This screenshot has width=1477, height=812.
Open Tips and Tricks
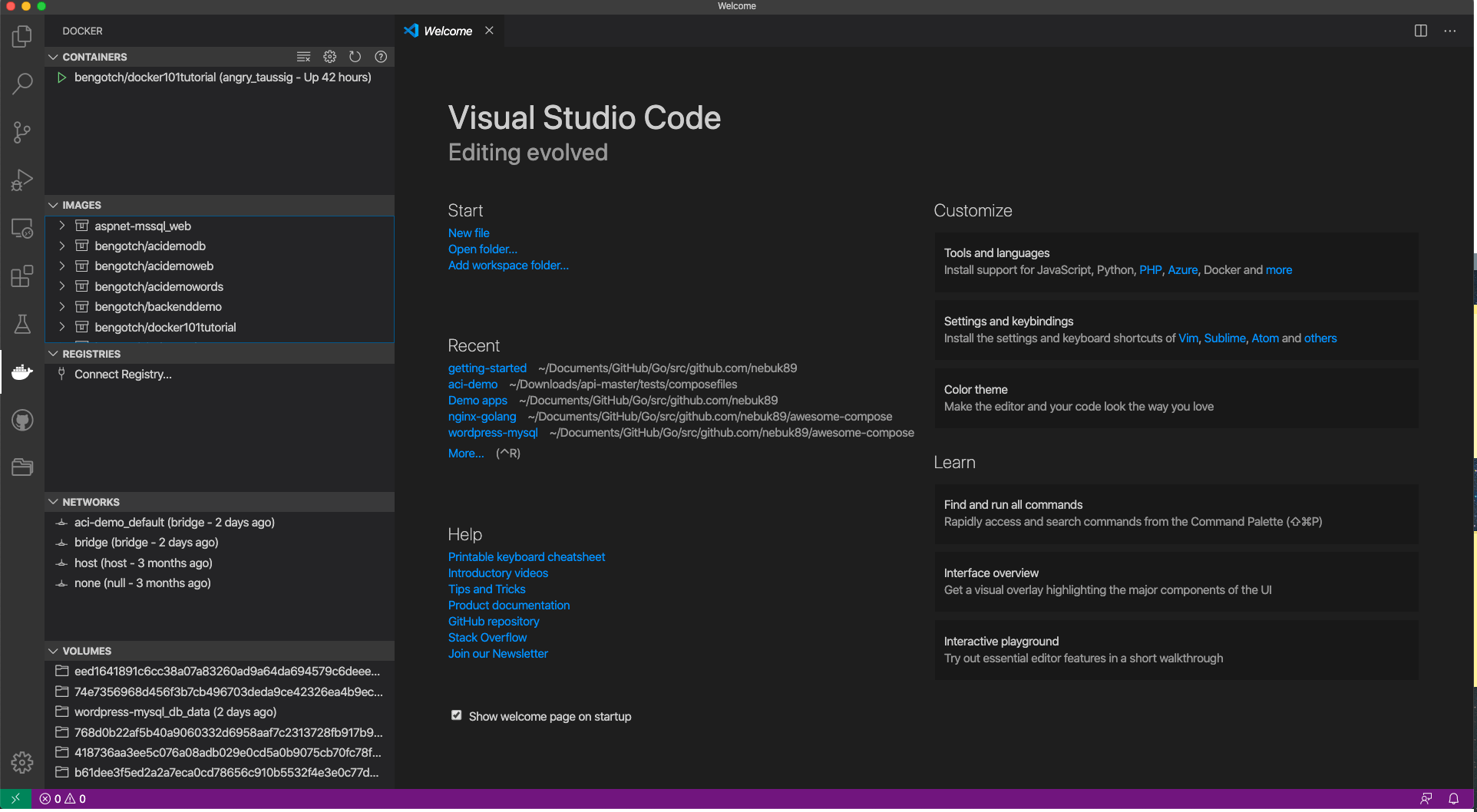486,589
